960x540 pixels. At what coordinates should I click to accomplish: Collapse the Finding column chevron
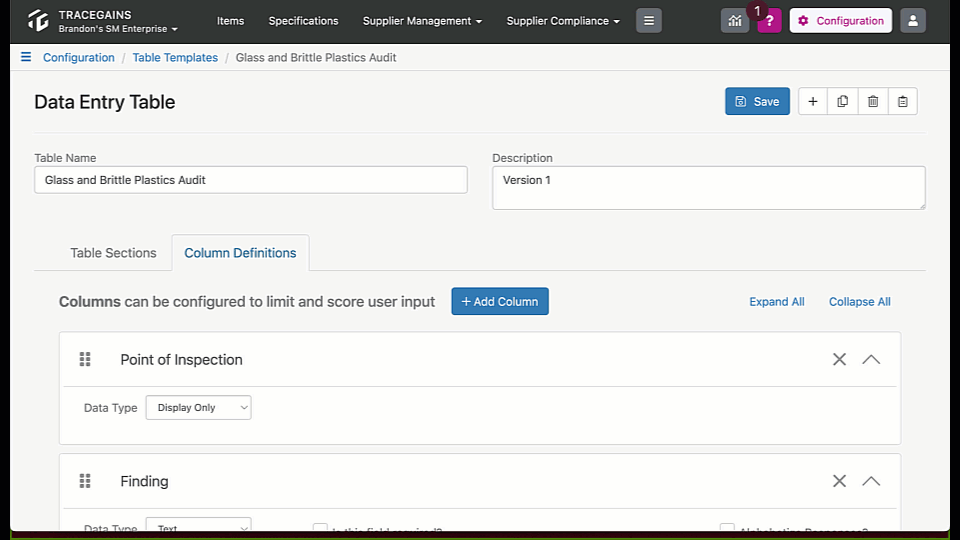tap(871, 481)
